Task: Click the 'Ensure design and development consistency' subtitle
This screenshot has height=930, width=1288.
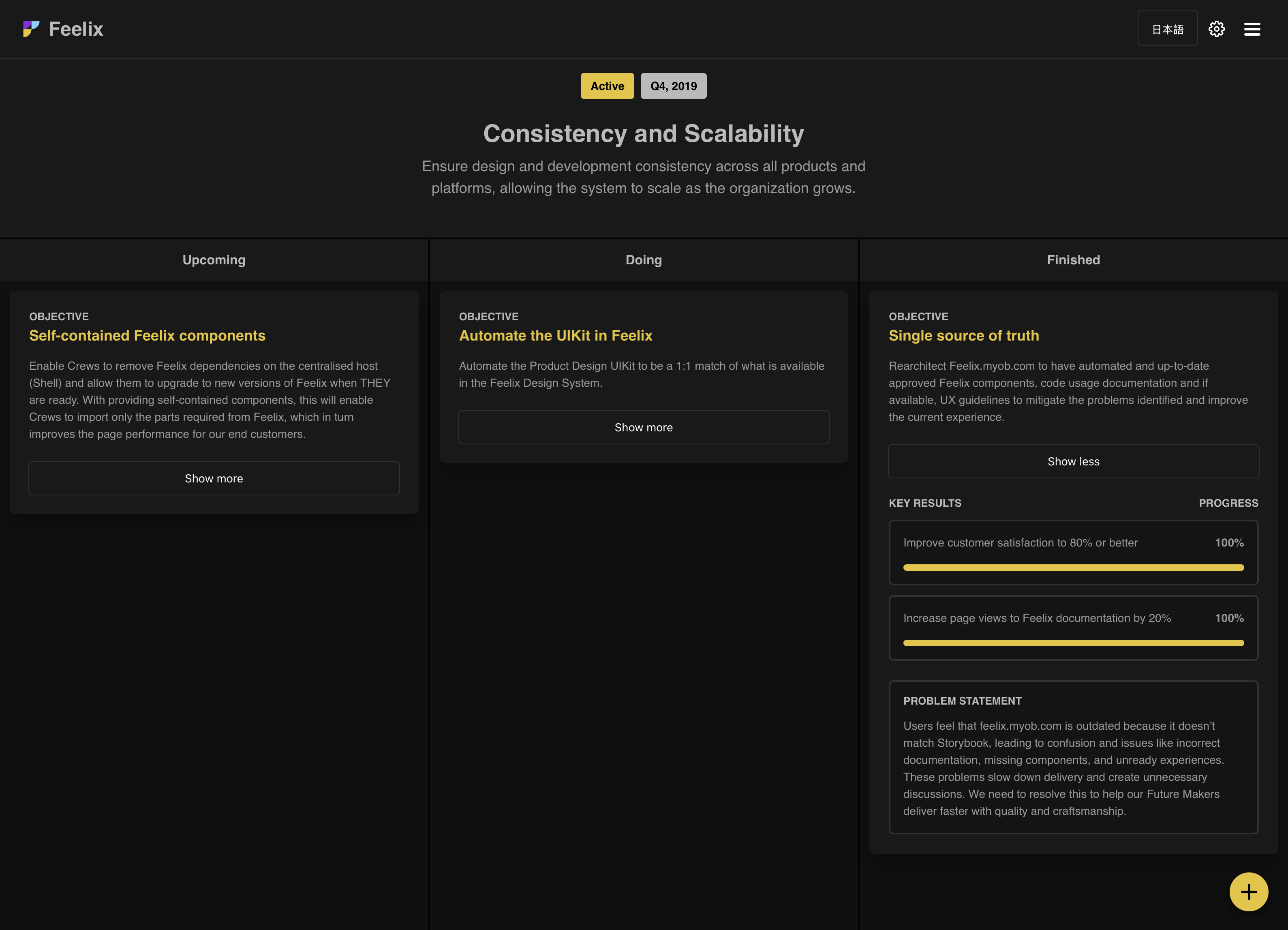Action: point(644,177)
